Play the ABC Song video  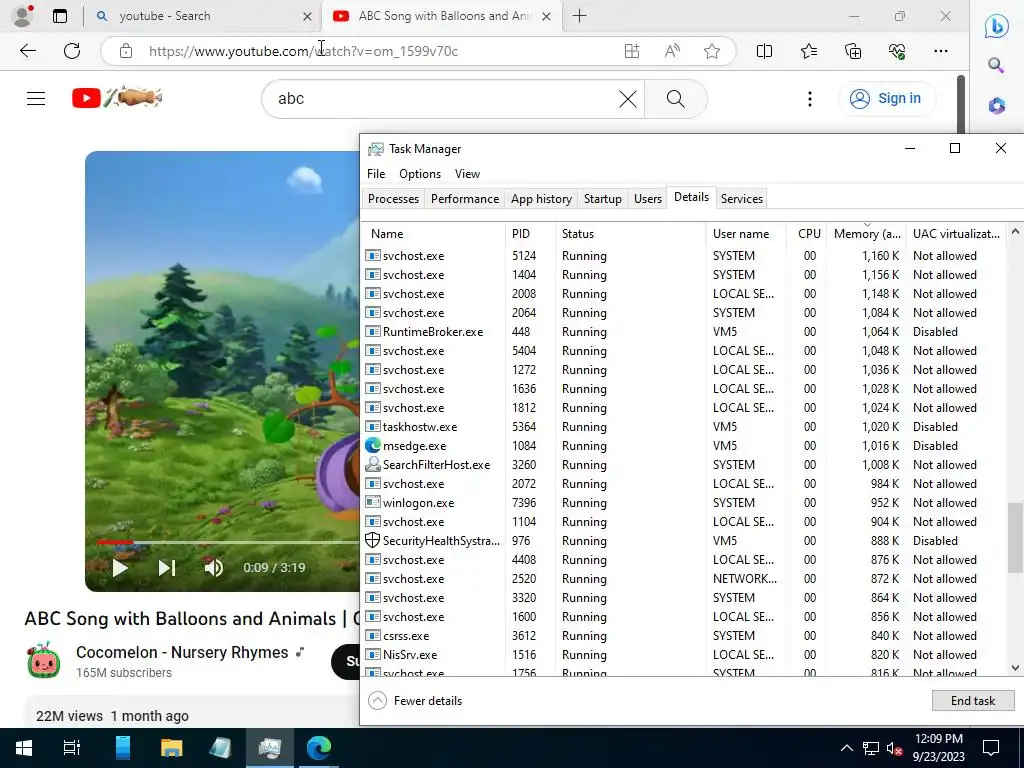point(120,568)
